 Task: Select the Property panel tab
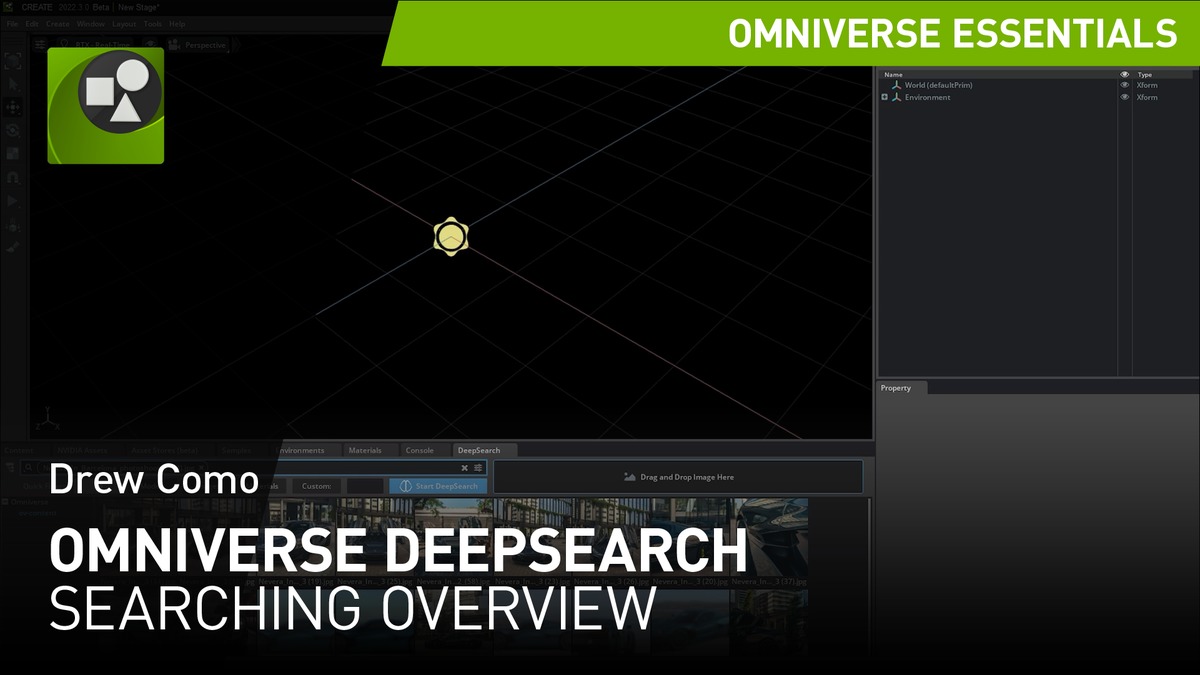896,388
